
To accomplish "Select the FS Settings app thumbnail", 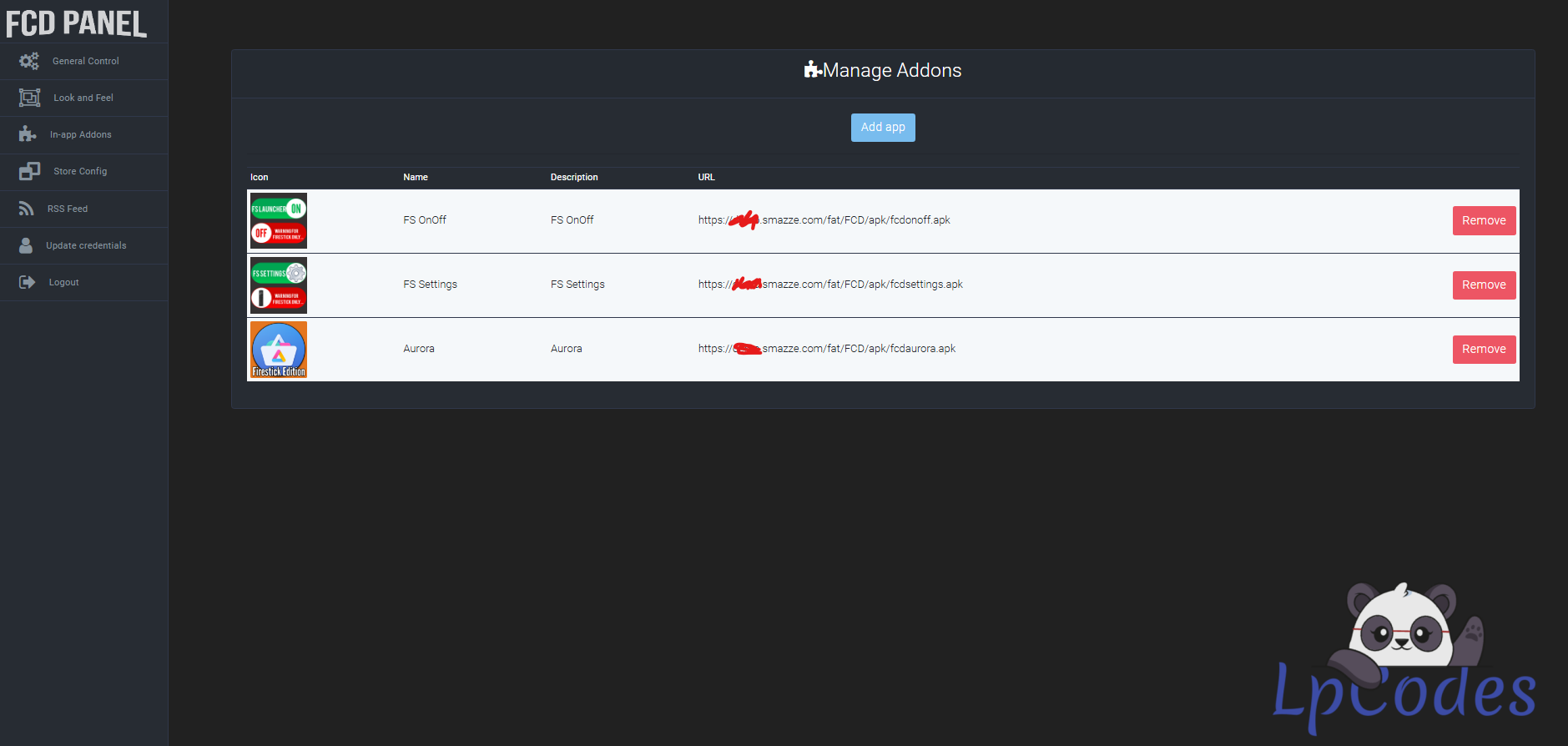I will point(279,285).
